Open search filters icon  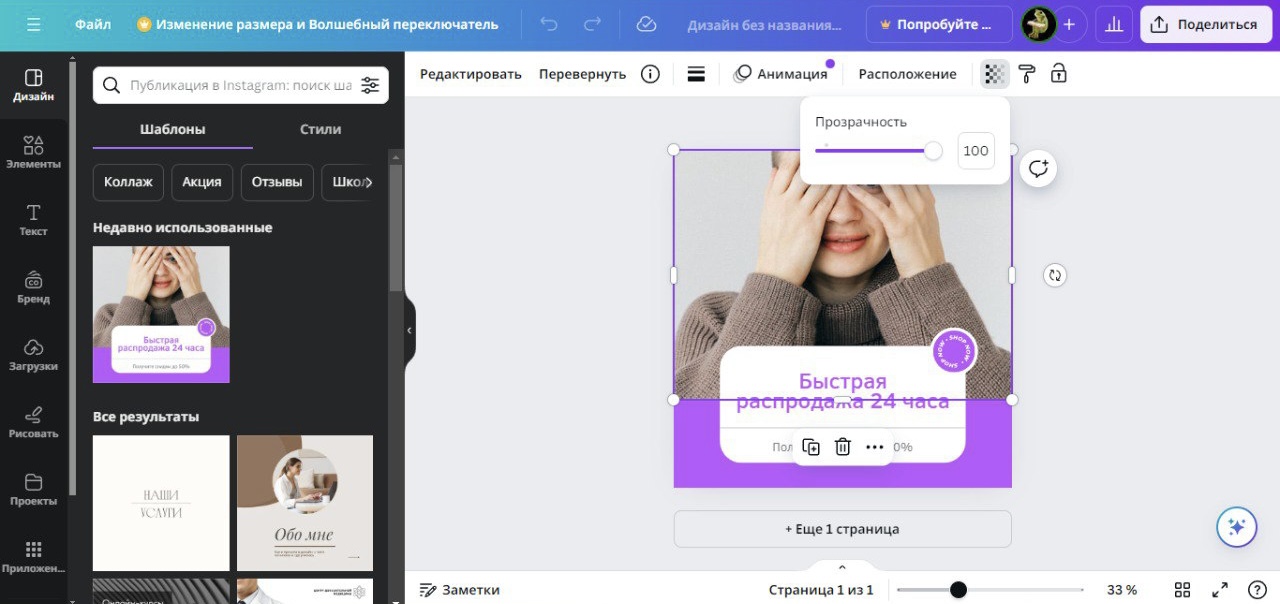370,86
